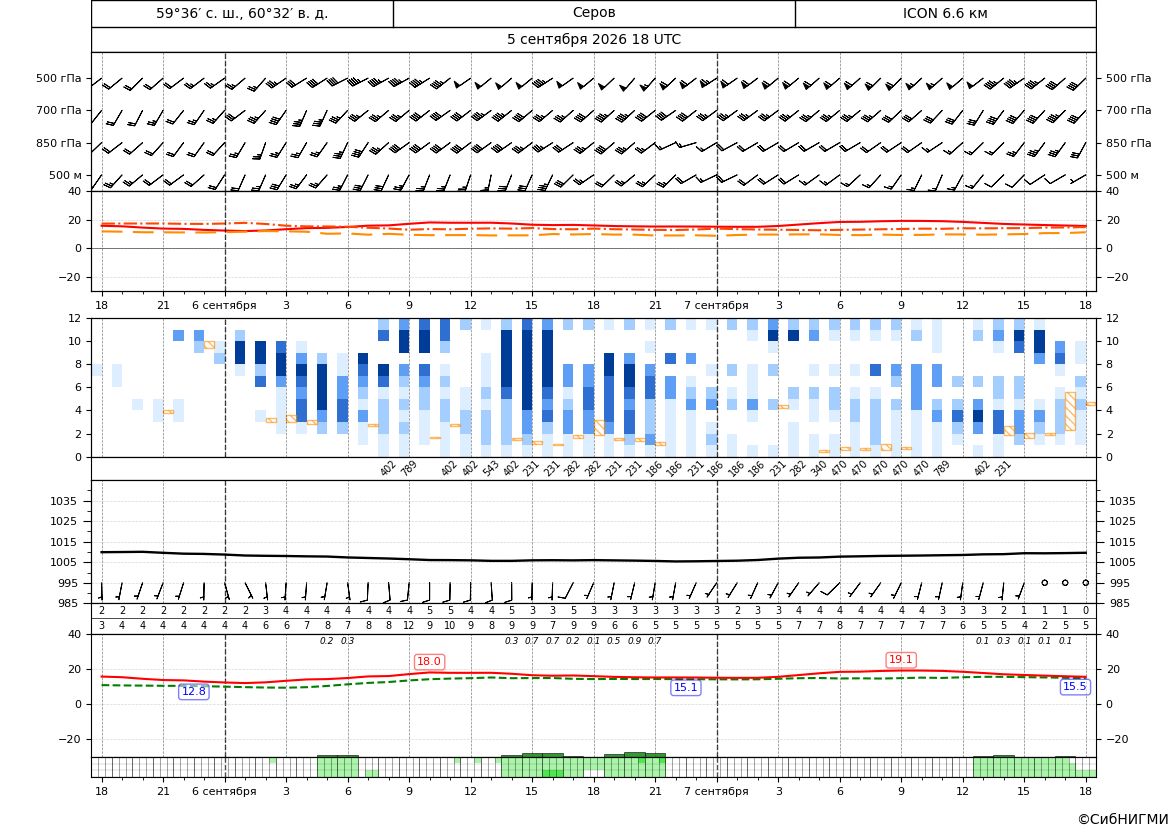This screenshot has width=1169, height=827.
Task: Click the left 500 гПа level label
Action: [x=59, y=78]
